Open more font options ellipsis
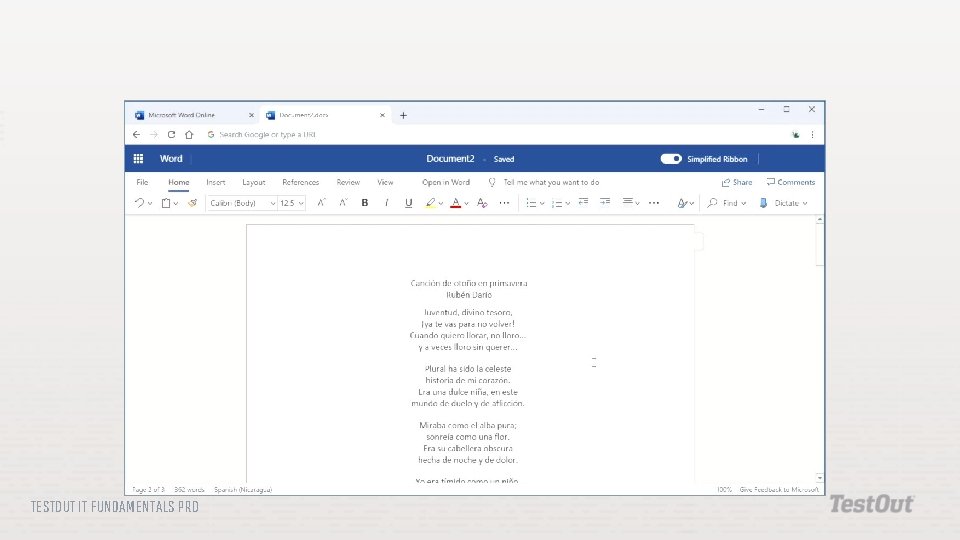This screenshot has width=960, height=540. (x=504, y=203)
